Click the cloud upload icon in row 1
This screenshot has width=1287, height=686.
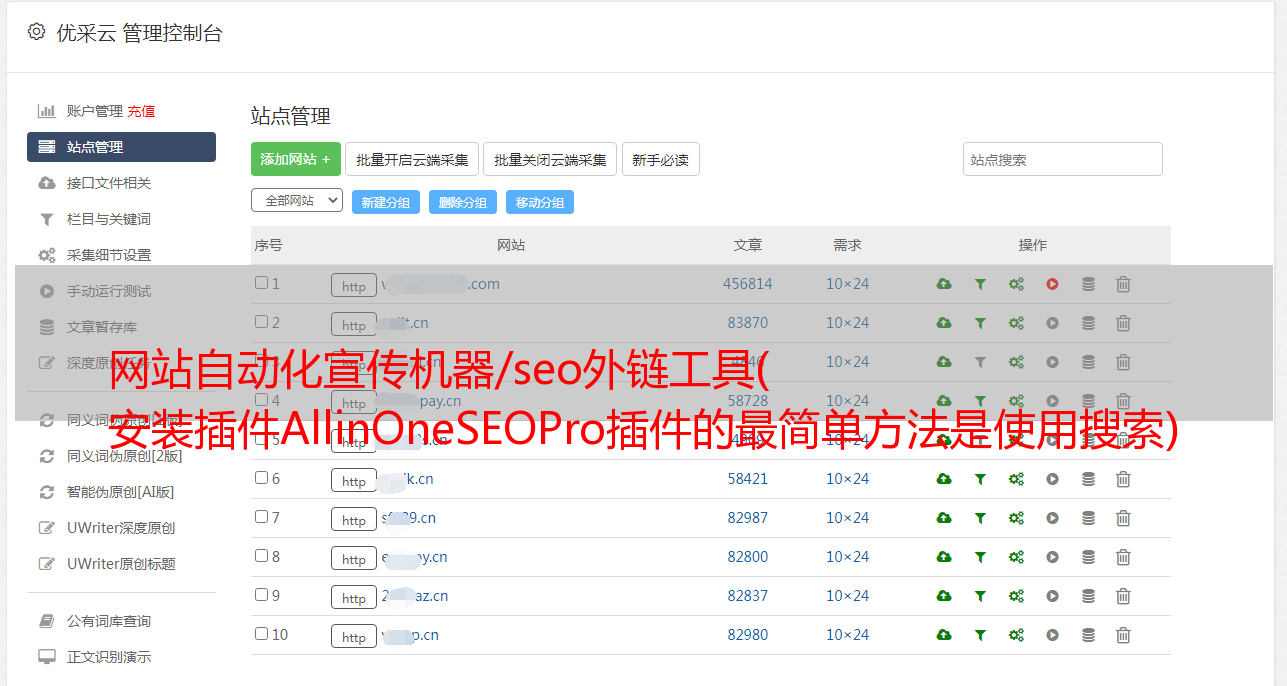pos(944,284)
